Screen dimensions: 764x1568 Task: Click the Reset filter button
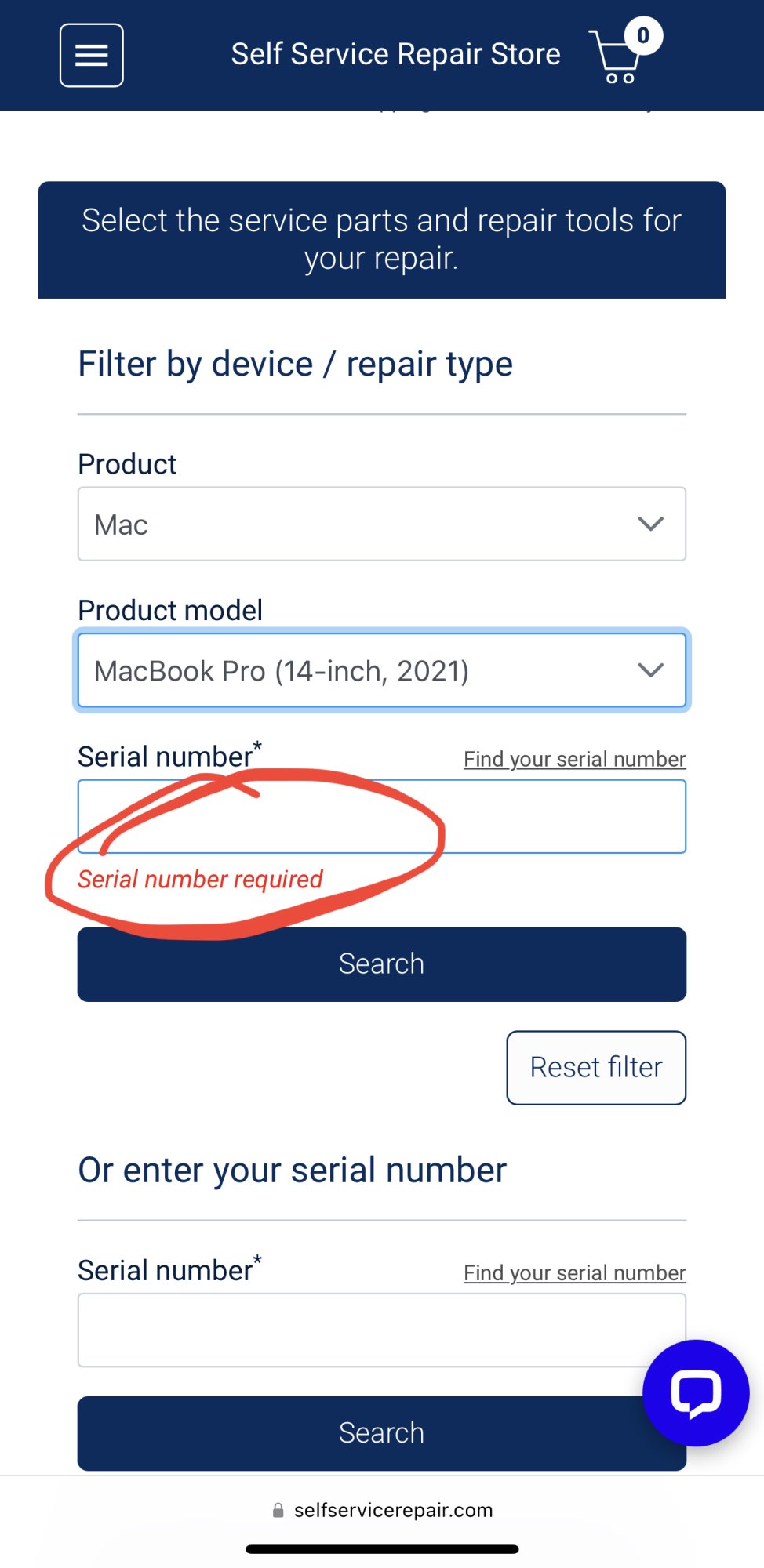click(596, 1067)
